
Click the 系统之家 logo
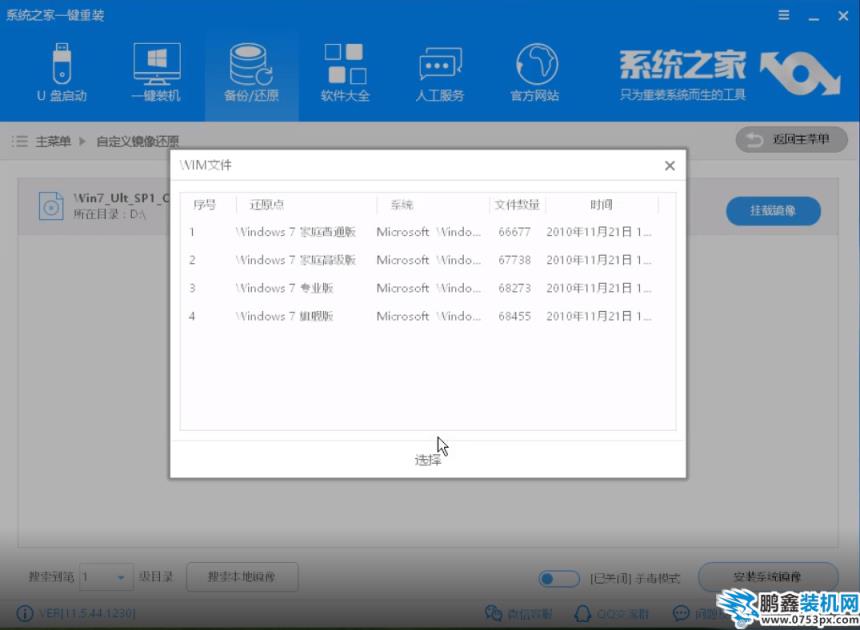pos(729,75)
